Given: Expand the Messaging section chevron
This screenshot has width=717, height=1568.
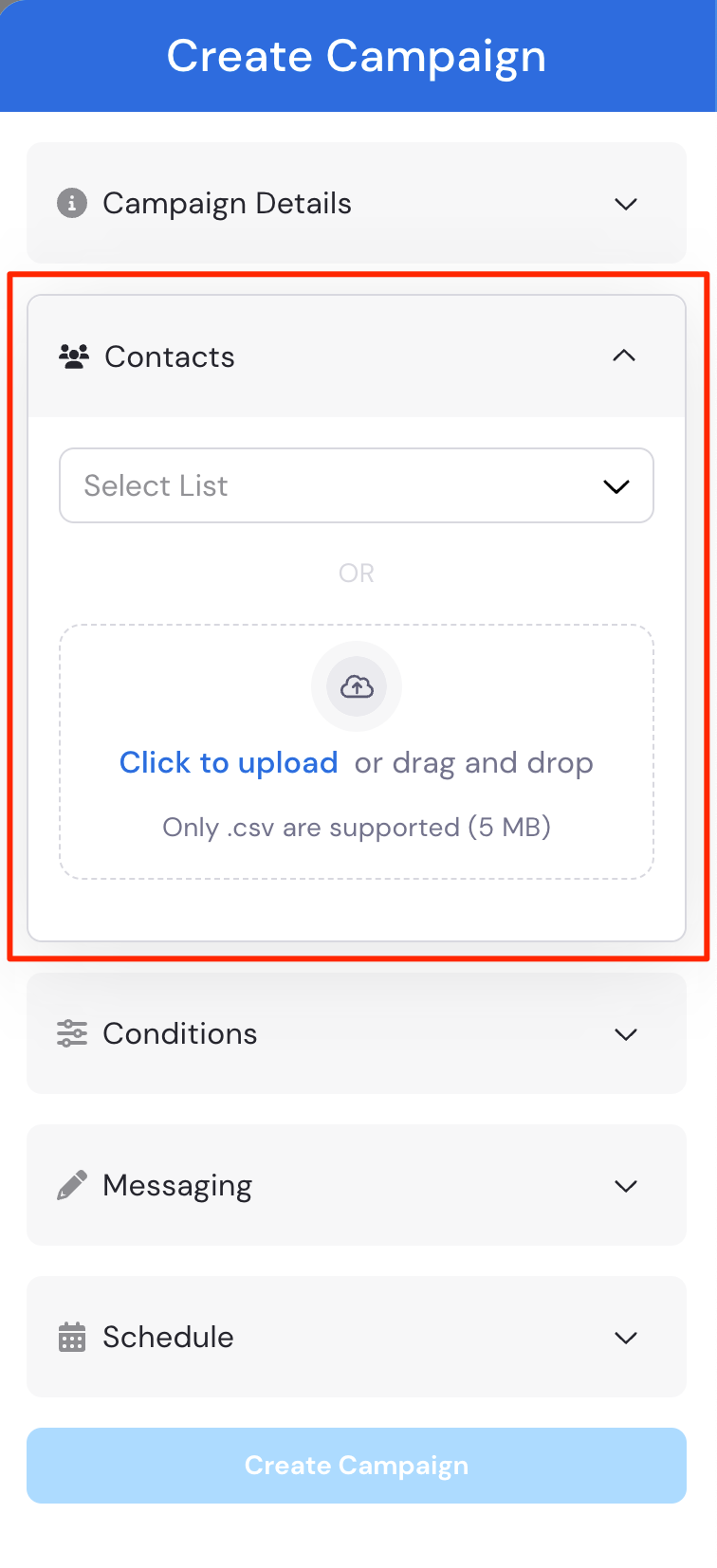Looking at the screenshot, I should pos(626,1186).
